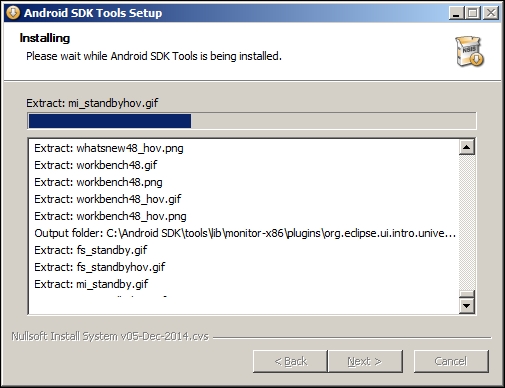Click the NSIS installer box icon

469,52
